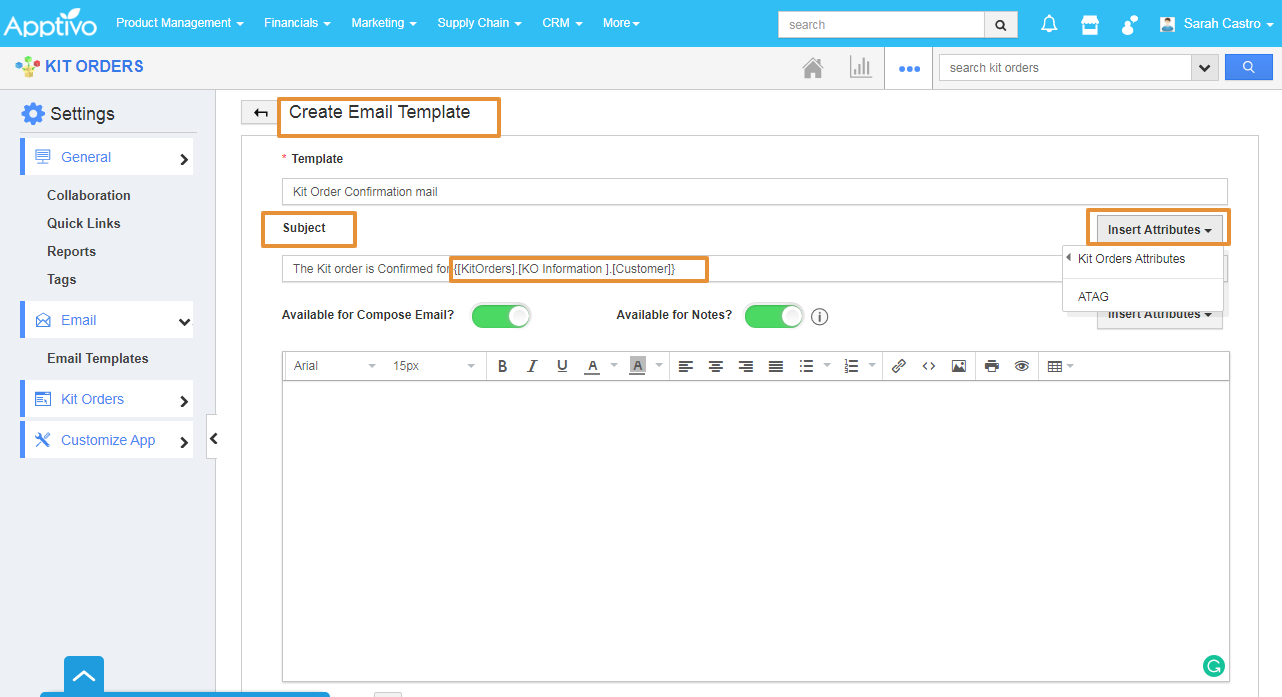1282x697 pixels.
Task: Open source code view in editor
Action: tap(928, 366)
